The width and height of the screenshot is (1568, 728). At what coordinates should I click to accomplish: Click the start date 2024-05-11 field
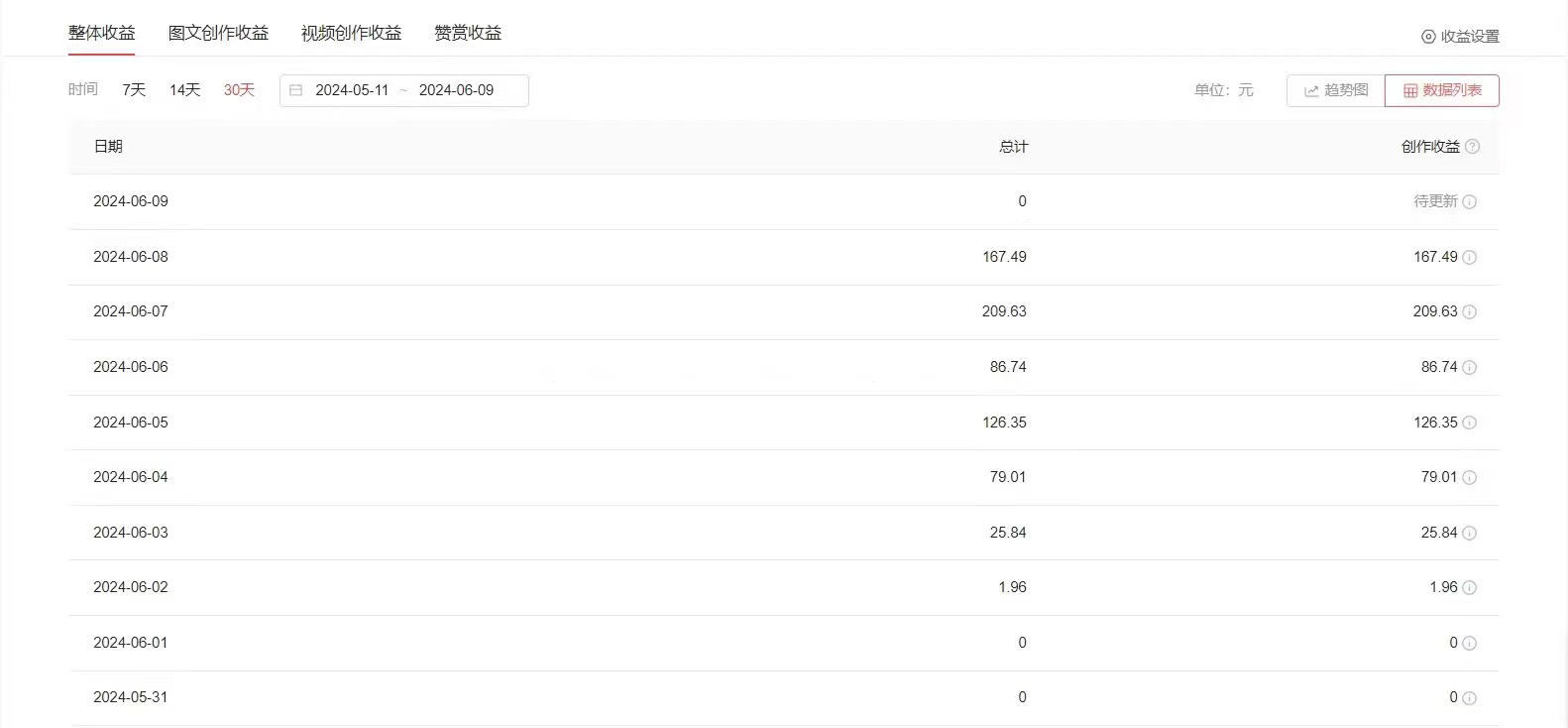click(x=352, y=90)
